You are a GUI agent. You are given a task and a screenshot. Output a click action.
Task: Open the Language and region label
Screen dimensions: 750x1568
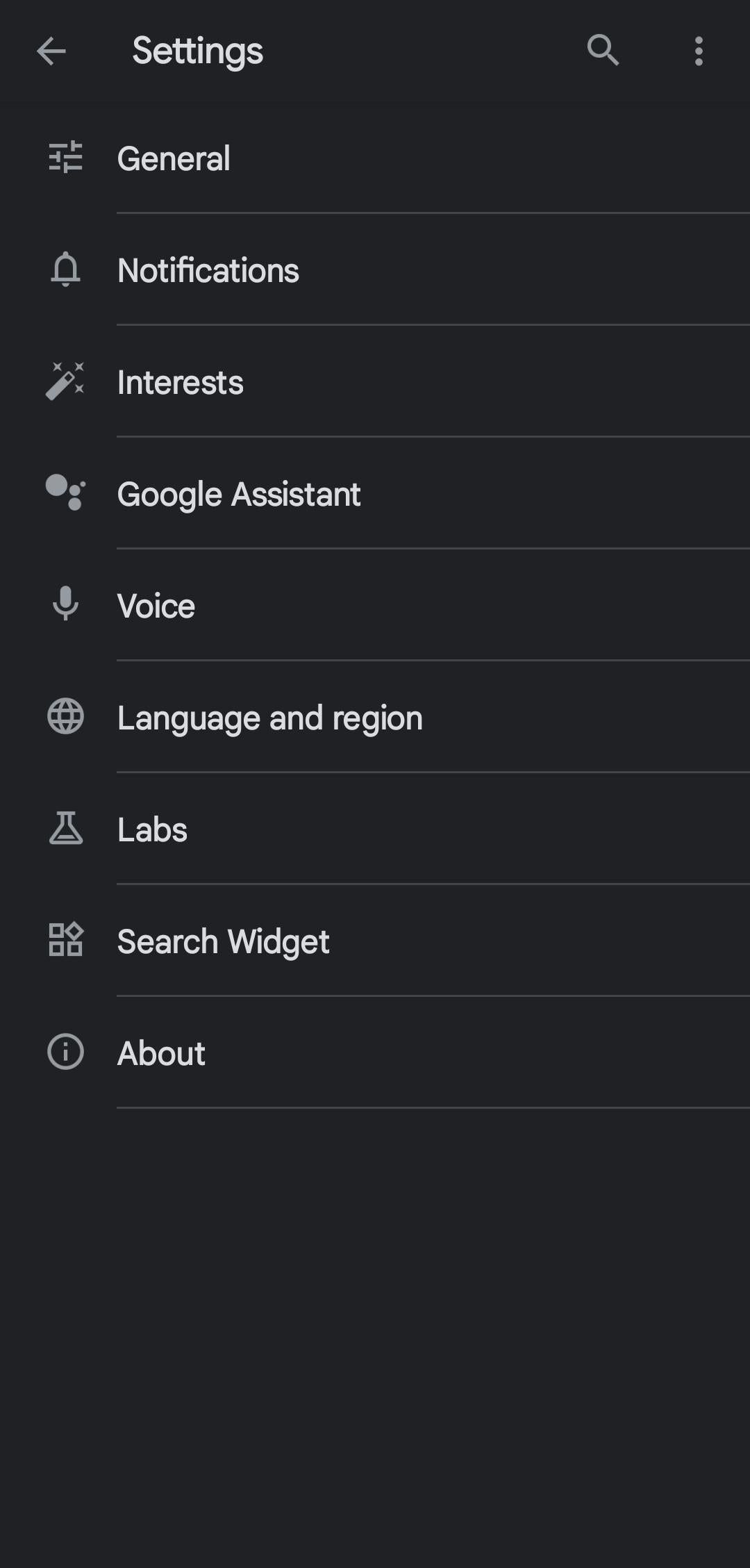tap(270, 718)
